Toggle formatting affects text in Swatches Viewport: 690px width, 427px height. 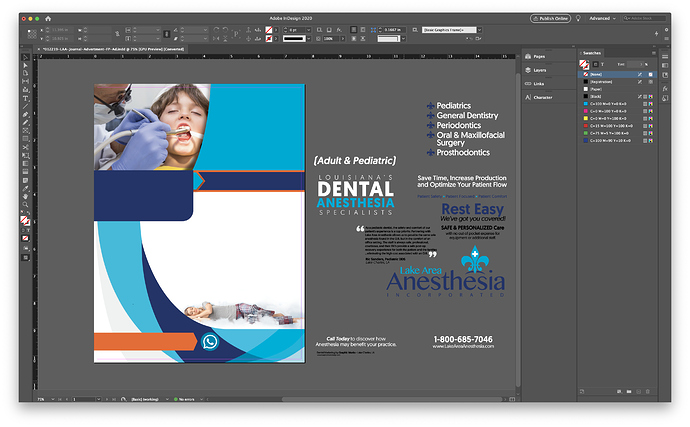click(x=602, y=64)
